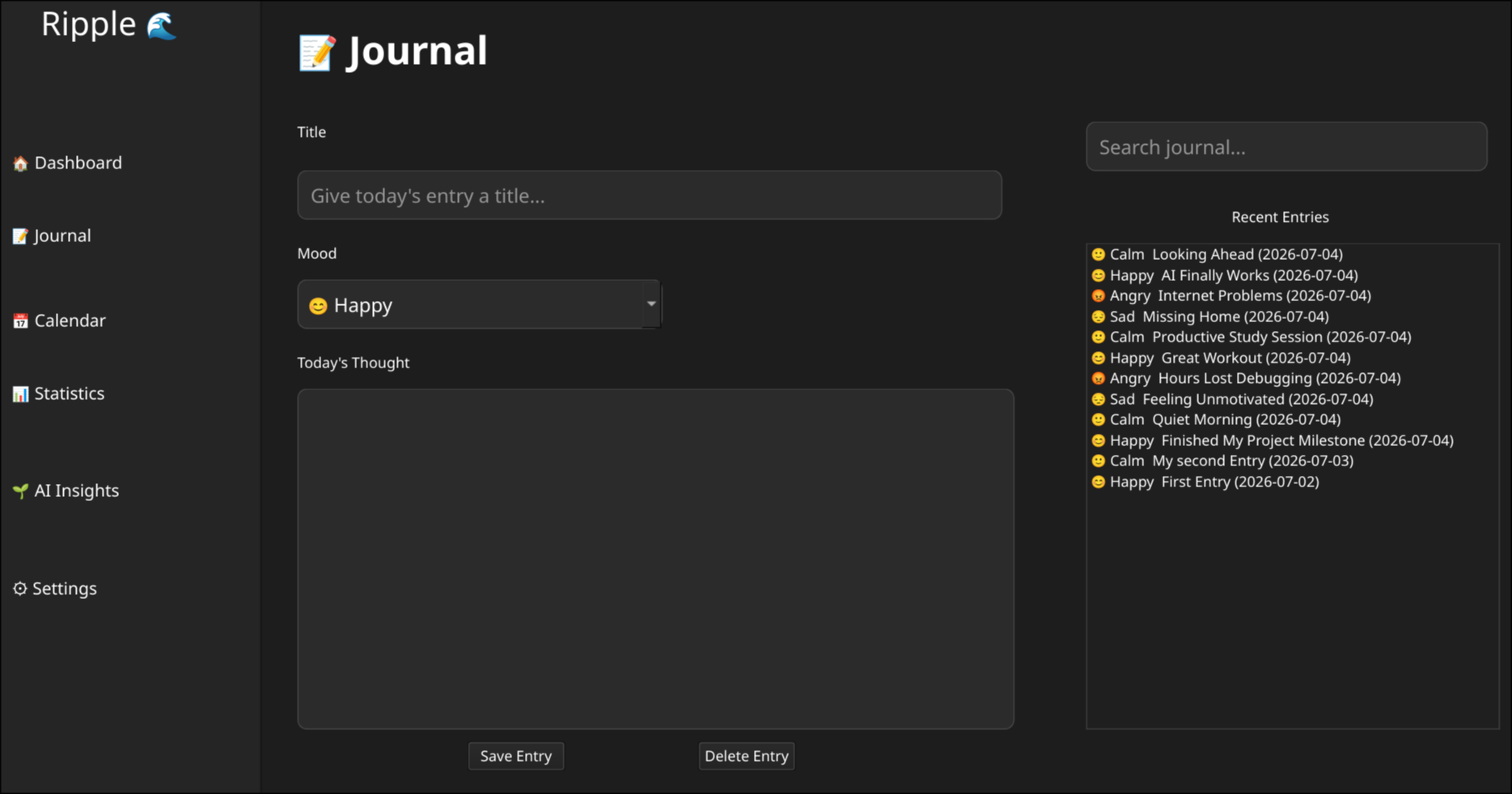The image size is (1512, 794).
Task: Click the Today's Thought label
Action: pyautogui.click(x=353, y=363)
